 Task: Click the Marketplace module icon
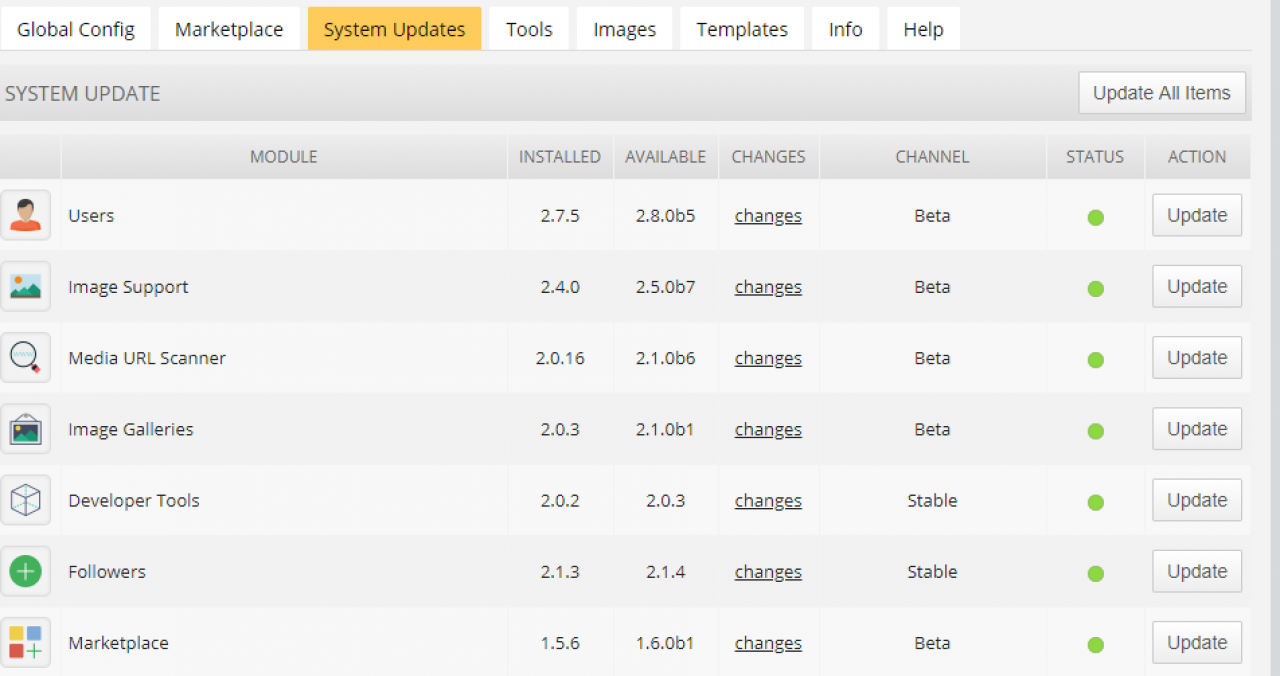[x=25, y=643]
